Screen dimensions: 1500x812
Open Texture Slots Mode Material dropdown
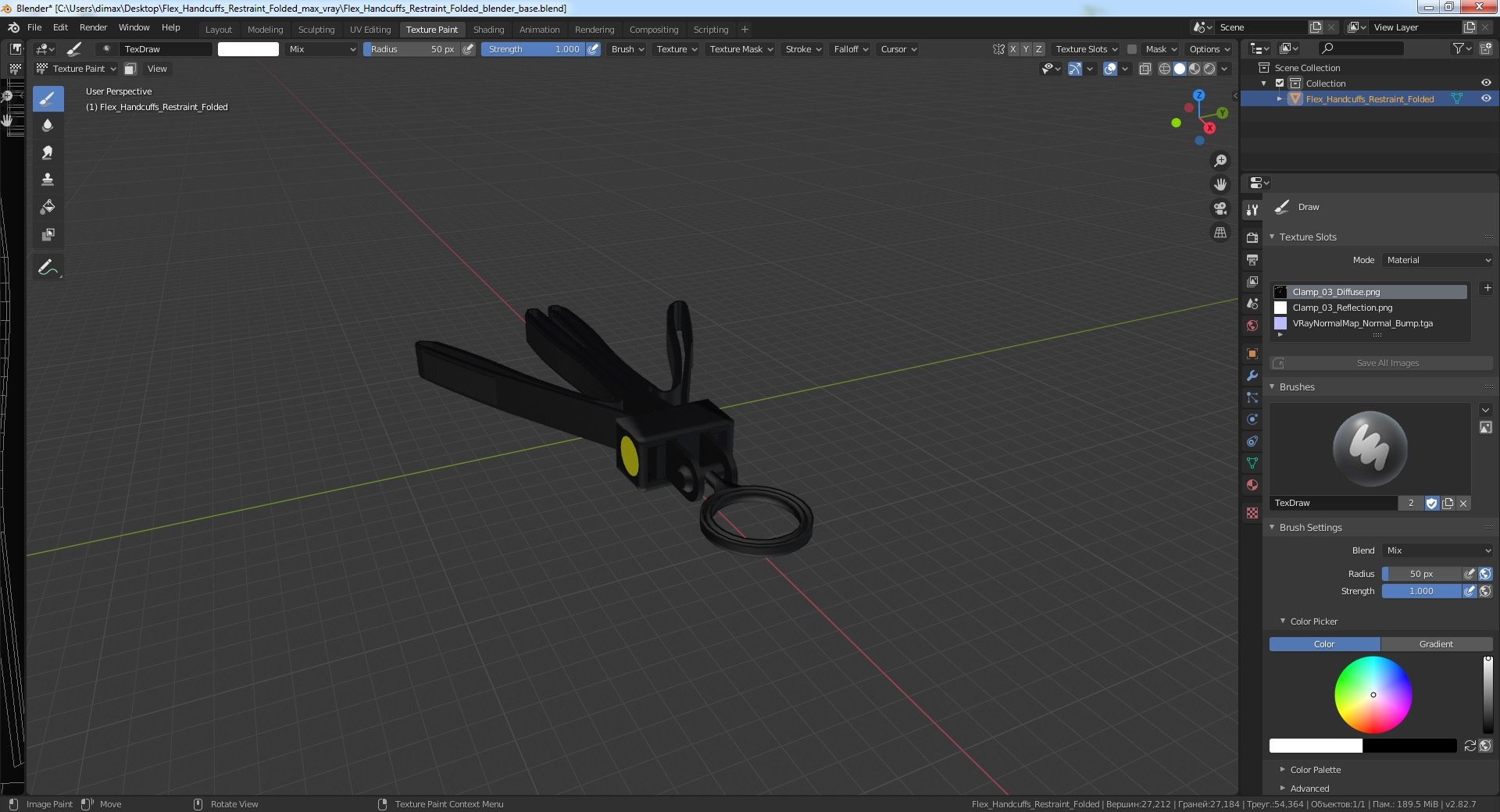pyautogui.click(x=1437, y=260)
